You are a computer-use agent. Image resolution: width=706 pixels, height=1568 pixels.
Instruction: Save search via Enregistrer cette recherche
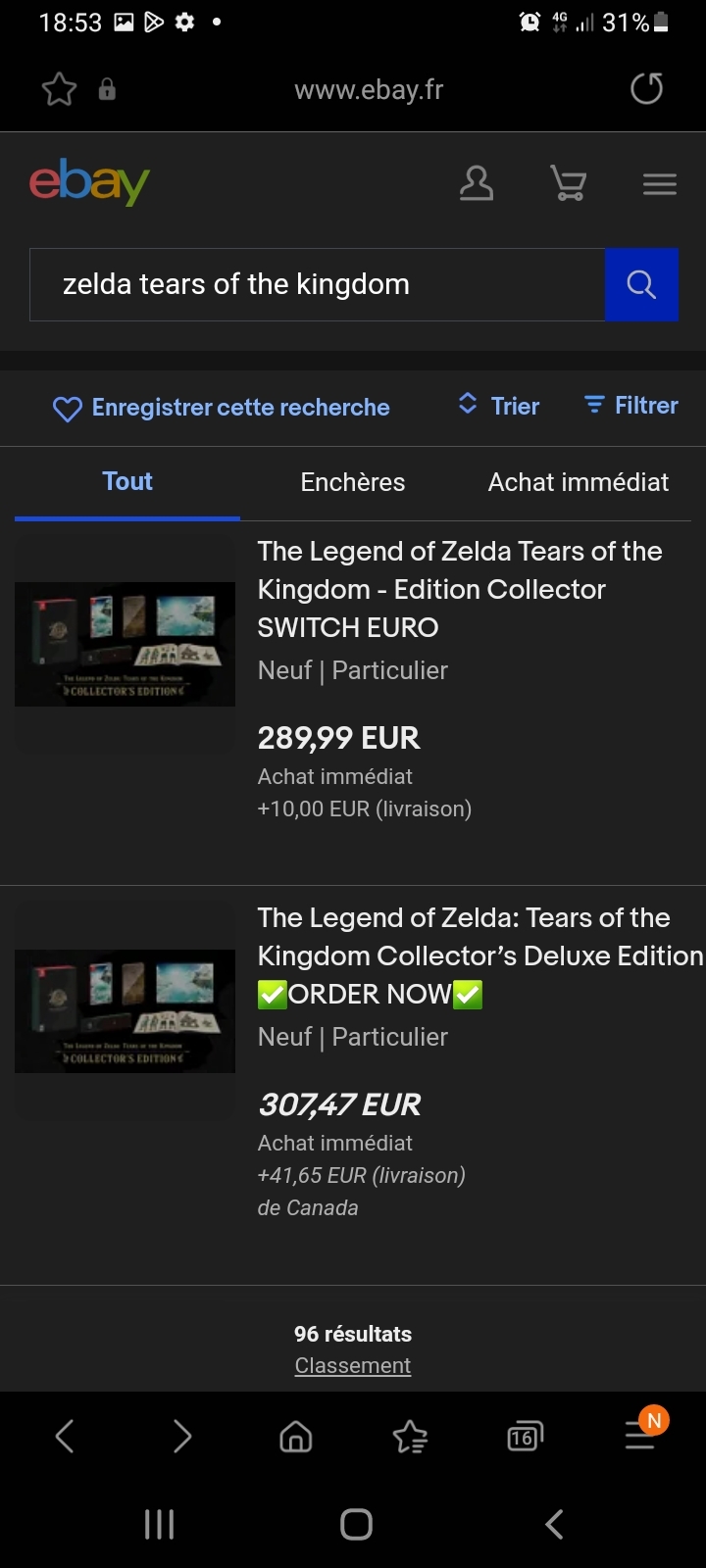(221, 408)
